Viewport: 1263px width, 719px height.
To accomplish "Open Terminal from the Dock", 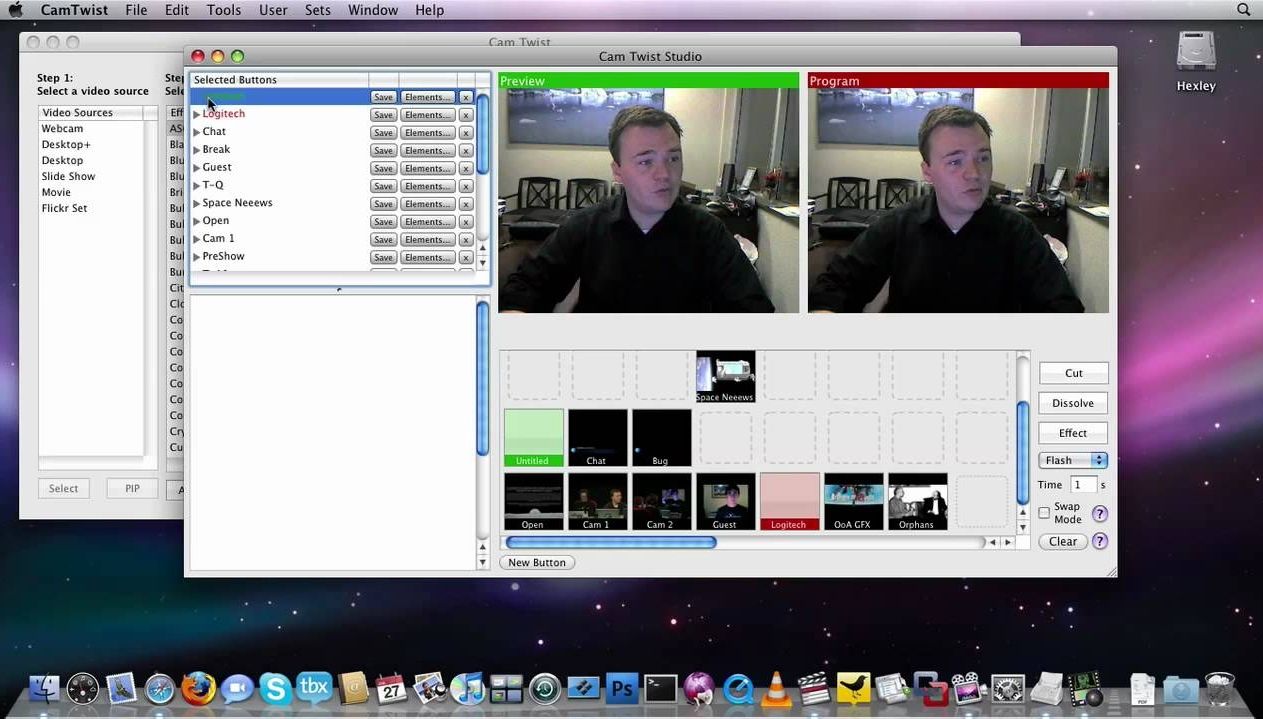I will point(661,688).
